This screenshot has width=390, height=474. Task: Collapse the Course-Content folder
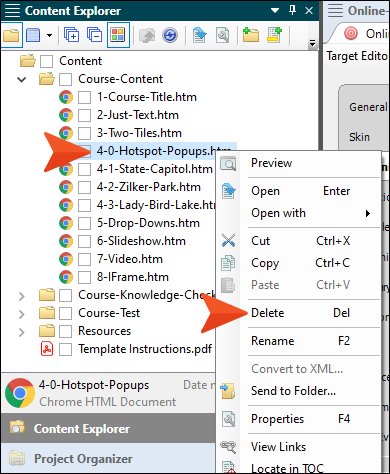click(22, 79)
